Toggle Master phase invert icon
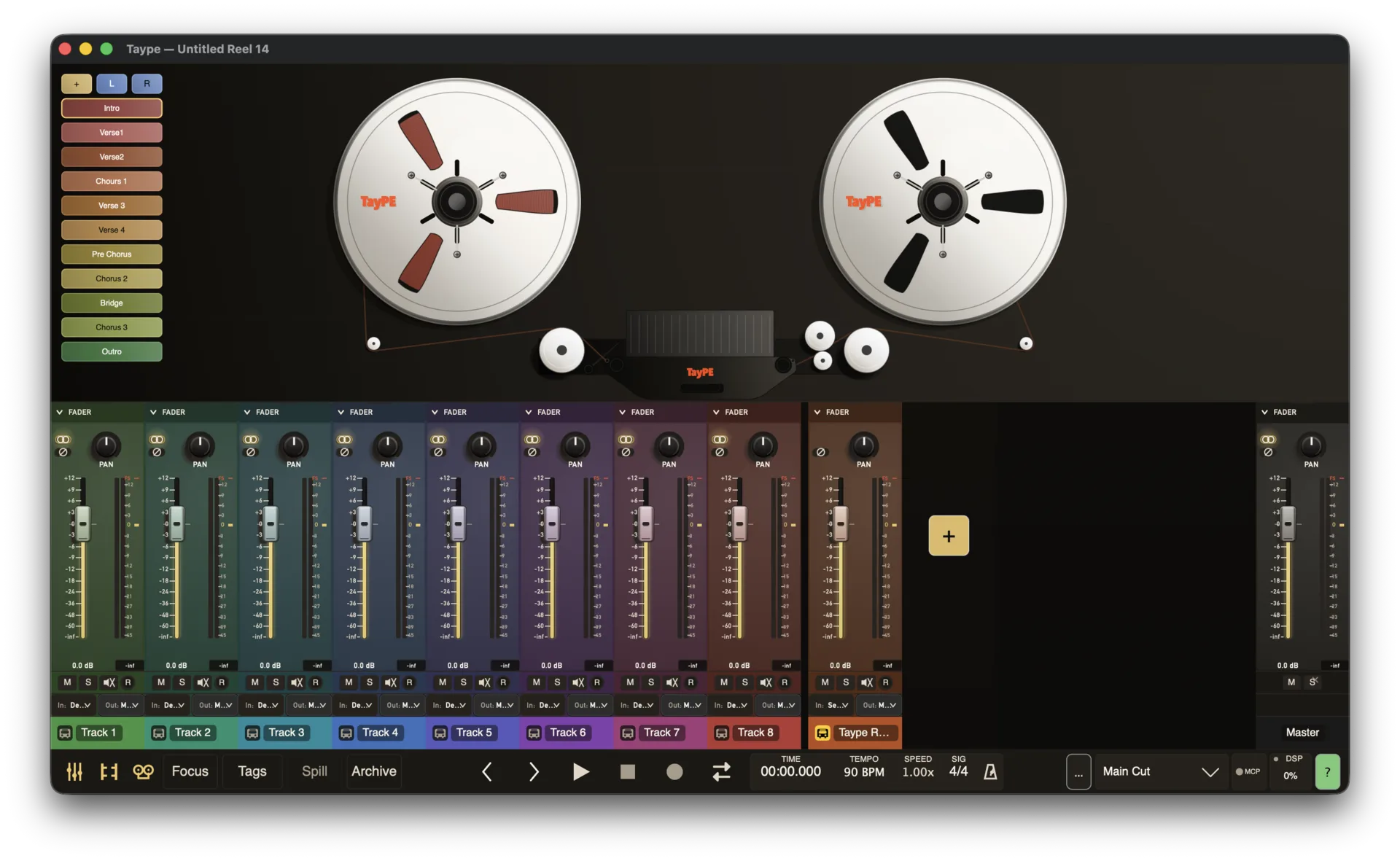This screenshot has height=861, width=1400. coord(1268,452)
